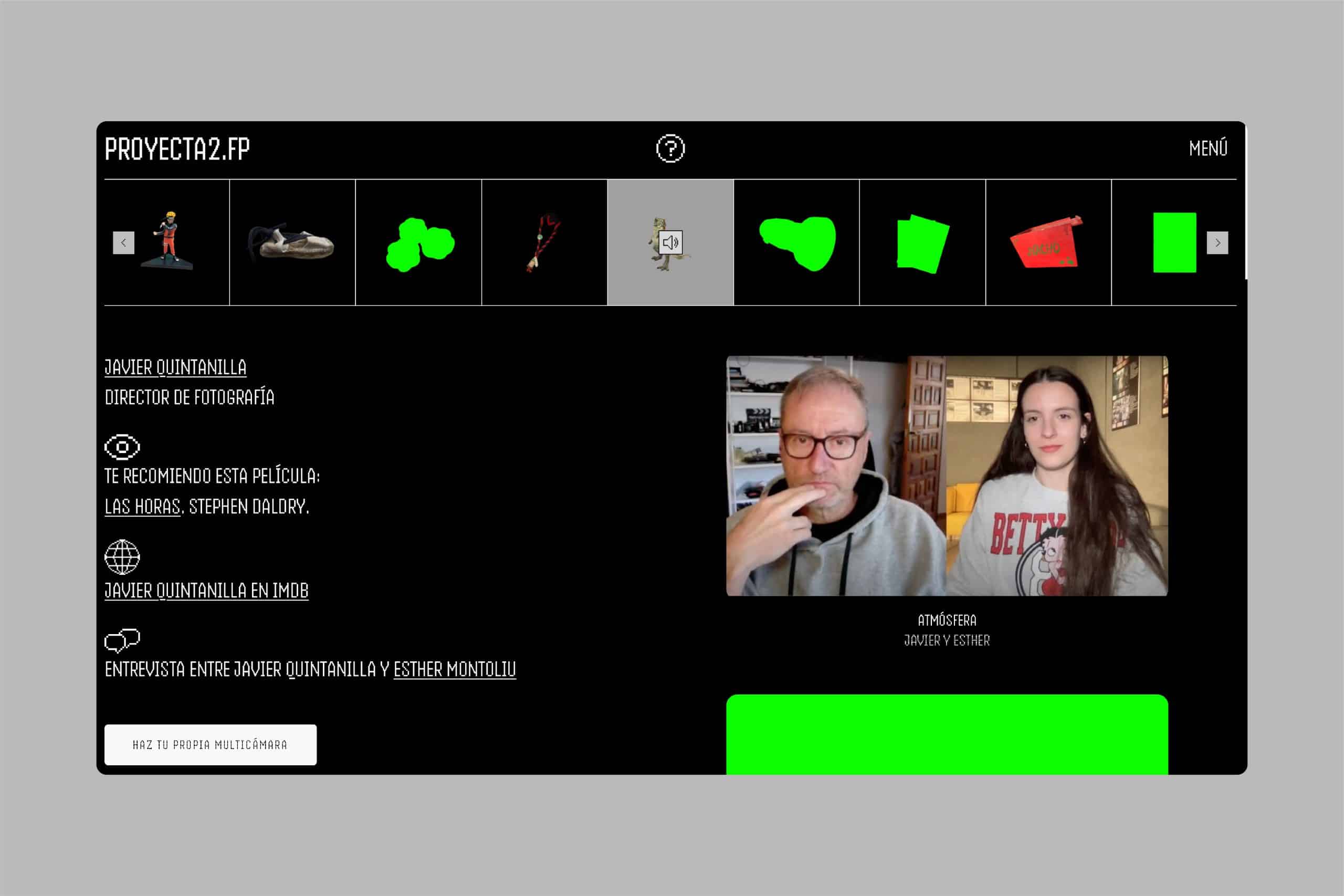Click the question mark help icon
1344x896 pixels.
coord(670,149)
